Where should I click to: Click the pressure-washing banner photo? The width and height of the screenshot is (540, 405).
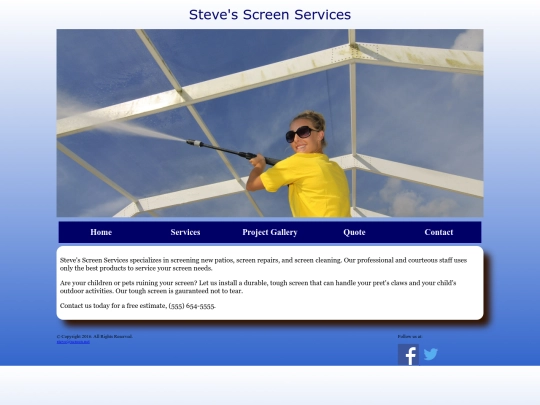tap(270, 123)
